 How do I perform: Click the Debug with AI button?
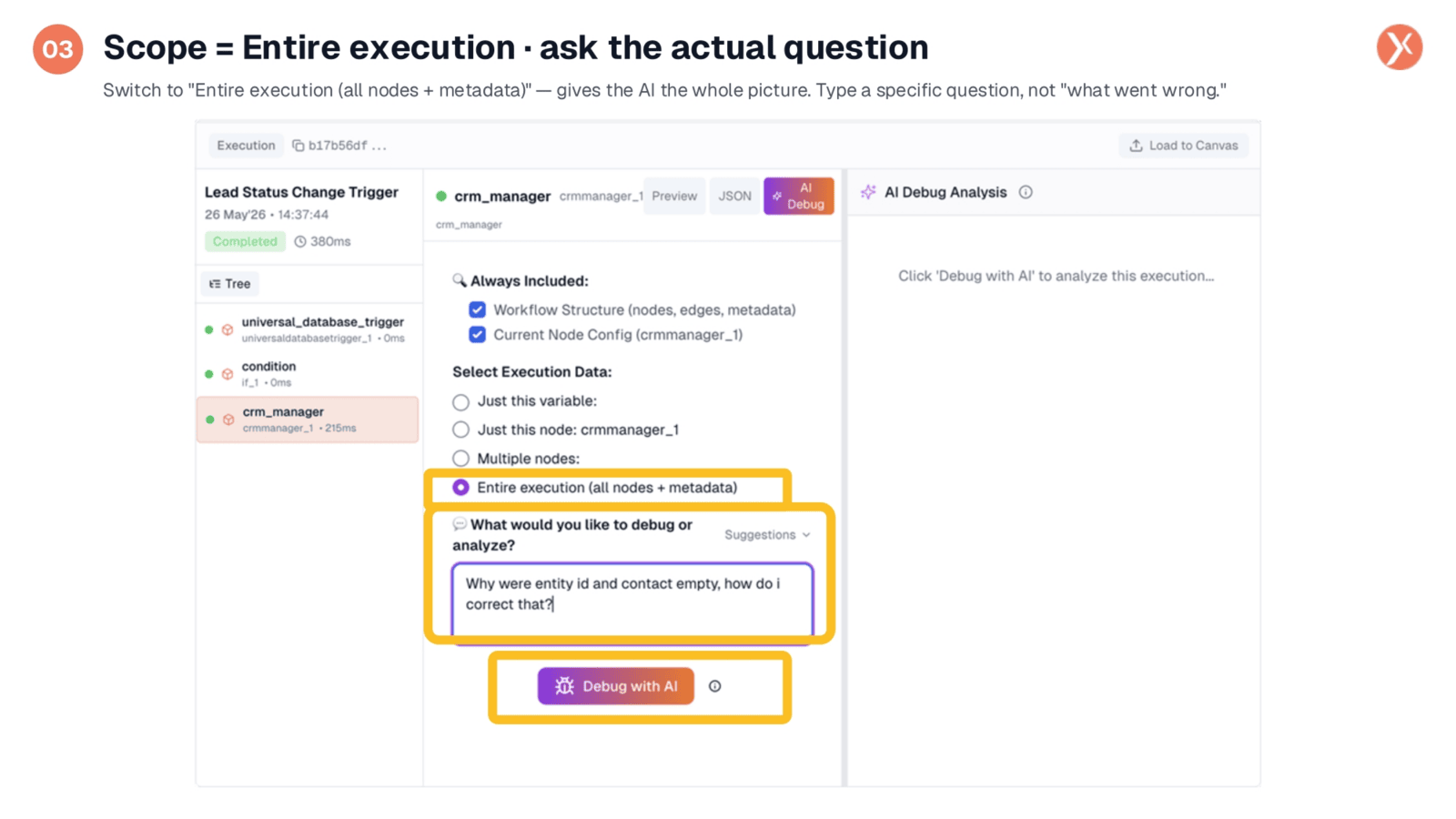(x=616, y=686)
